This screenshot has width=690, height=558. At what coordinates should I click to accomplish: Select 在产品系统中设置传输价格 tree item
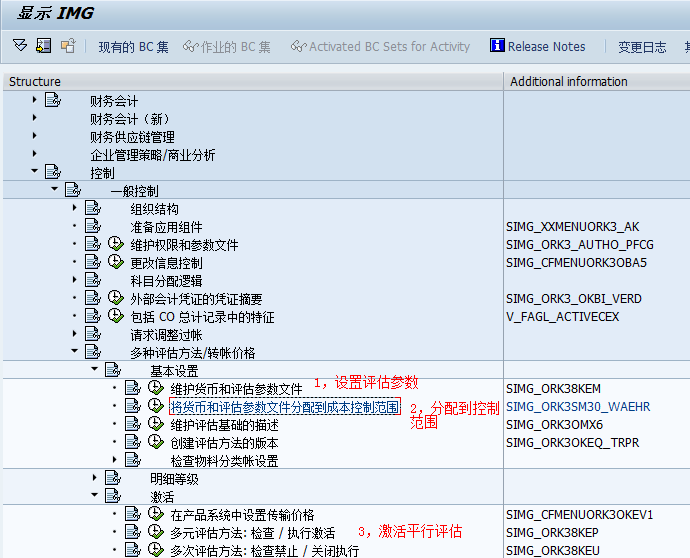pyautogui.click(x=242, y=515)
